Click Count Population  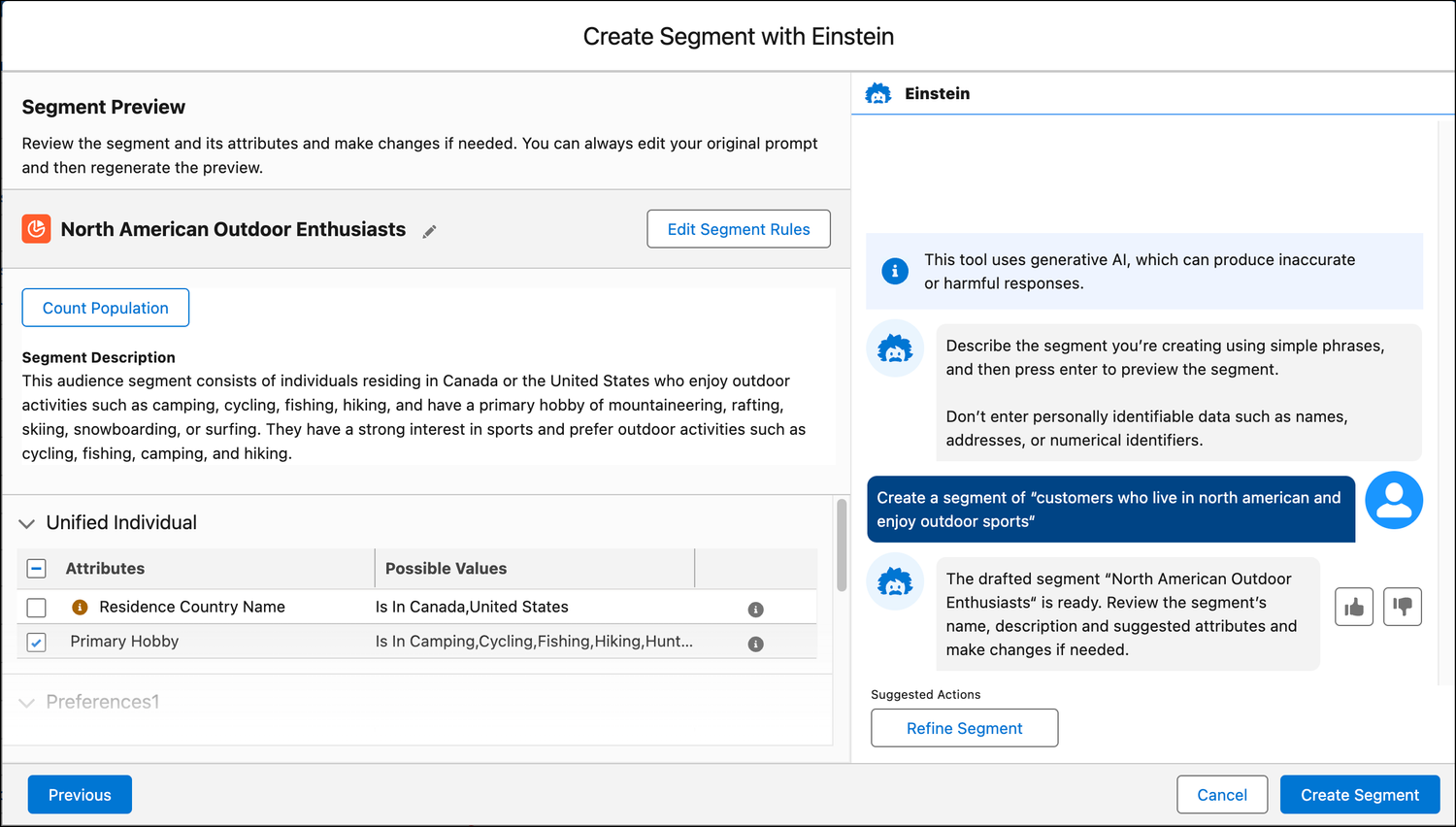click(x=105, y=307)
